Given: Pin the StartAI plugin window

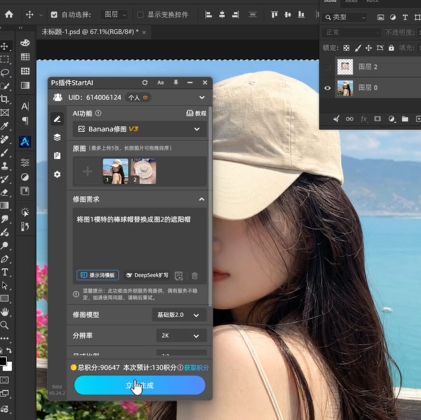Looking at the screenshot, I should [x=176, y=82].
